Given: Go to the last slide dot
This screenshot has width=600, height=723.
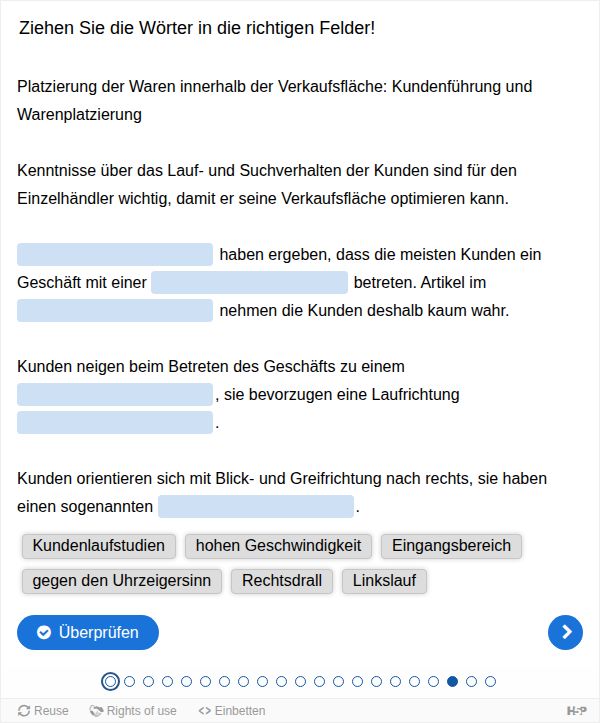Looking at the screenshot, I should 490,681.
